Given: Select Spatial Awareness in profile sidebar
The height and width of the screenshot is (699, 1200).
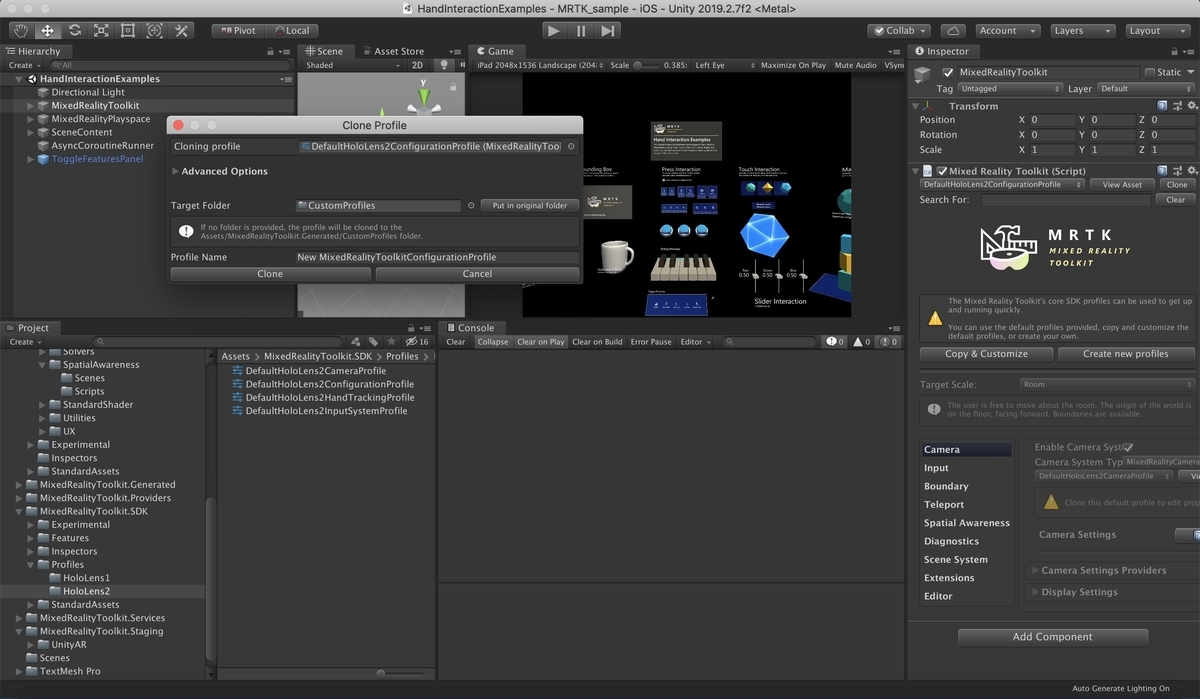Looking at the screenshot, I should (967, 523).
